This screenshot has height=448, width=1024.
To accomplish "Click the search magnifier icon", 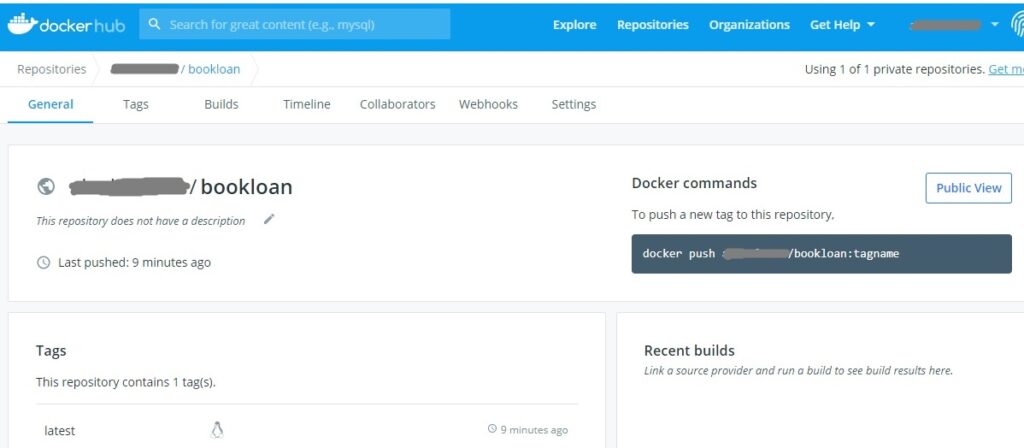I will pyautogui.click(x=154, y=24).
